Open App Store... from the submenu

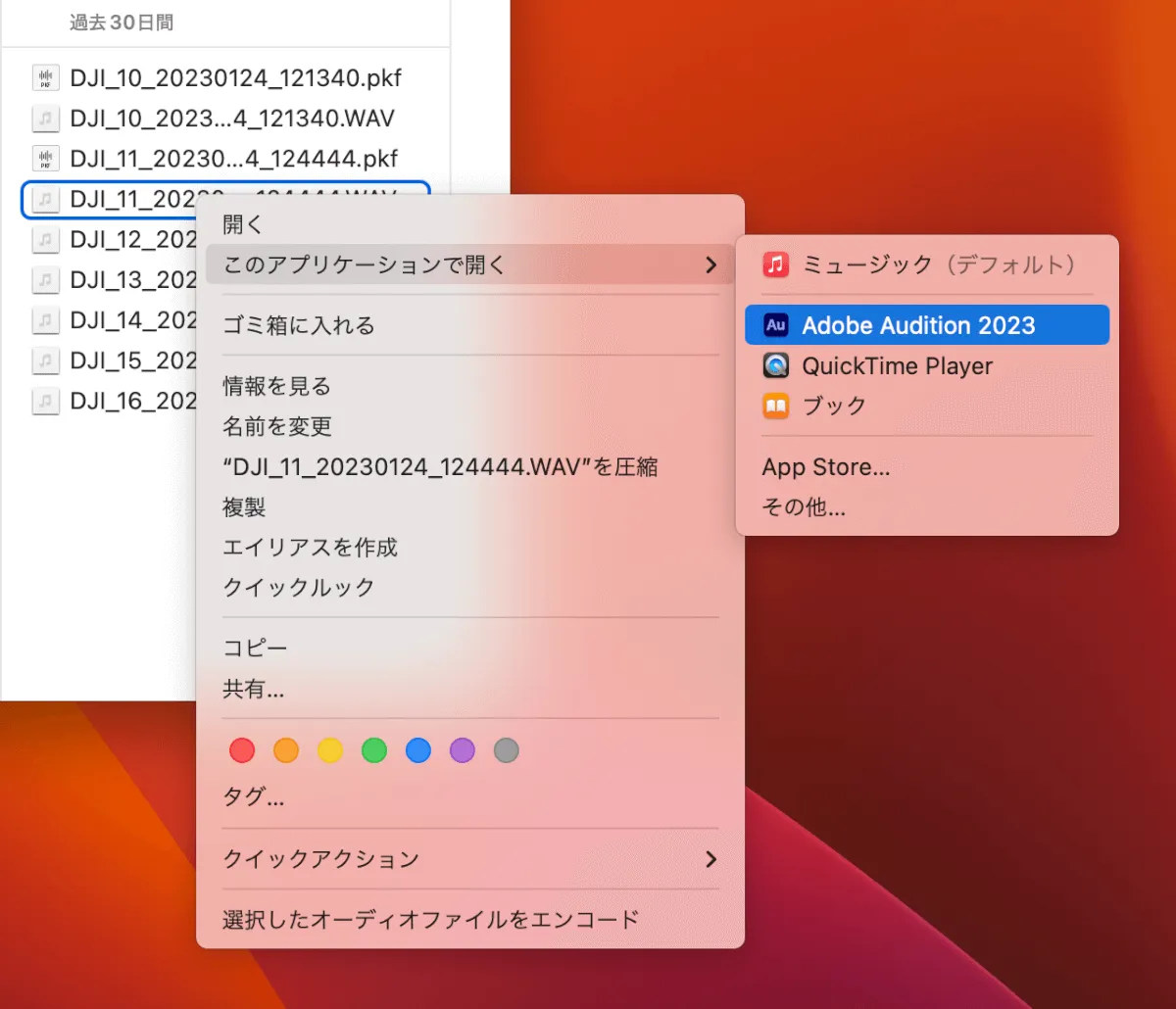coord(826,467)
